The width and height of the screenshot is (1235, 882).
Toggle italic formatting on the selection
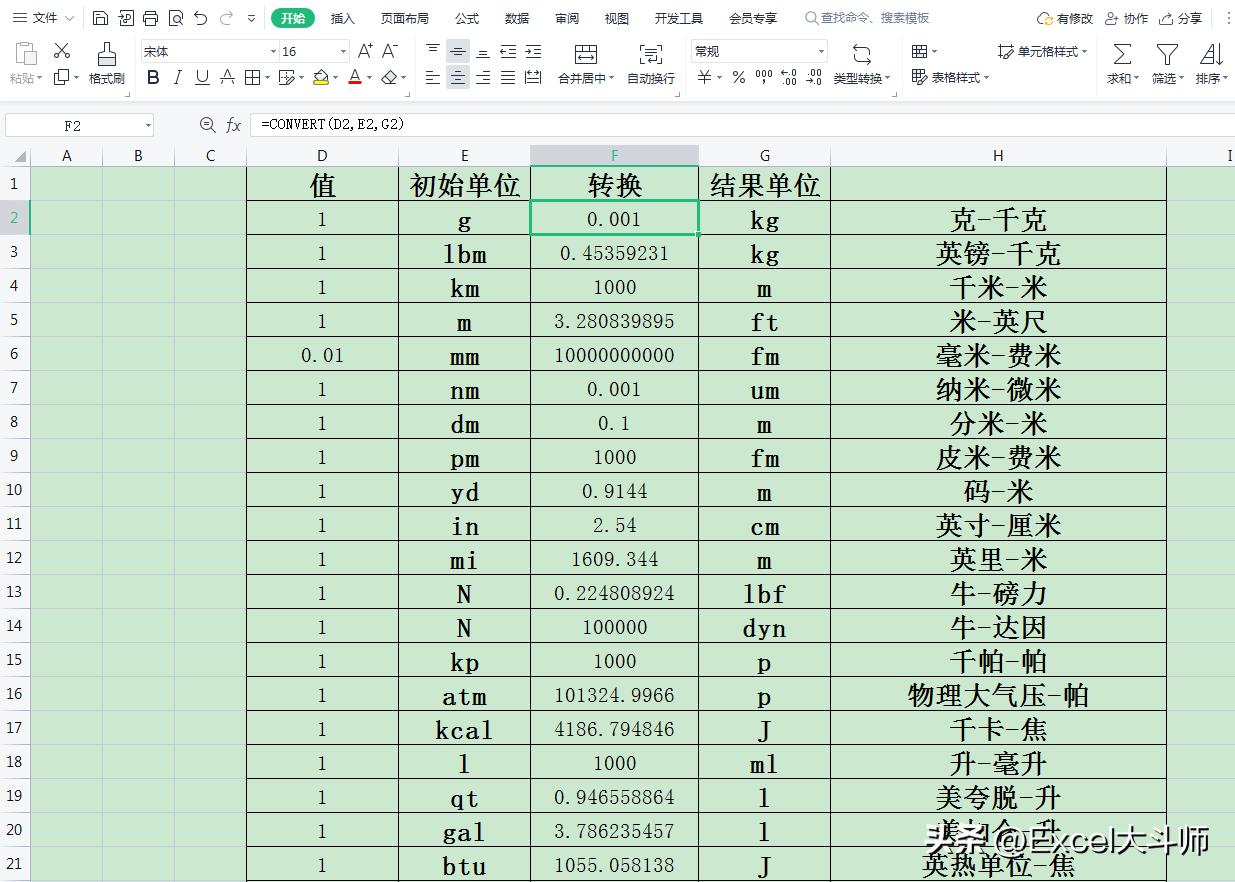177,77
